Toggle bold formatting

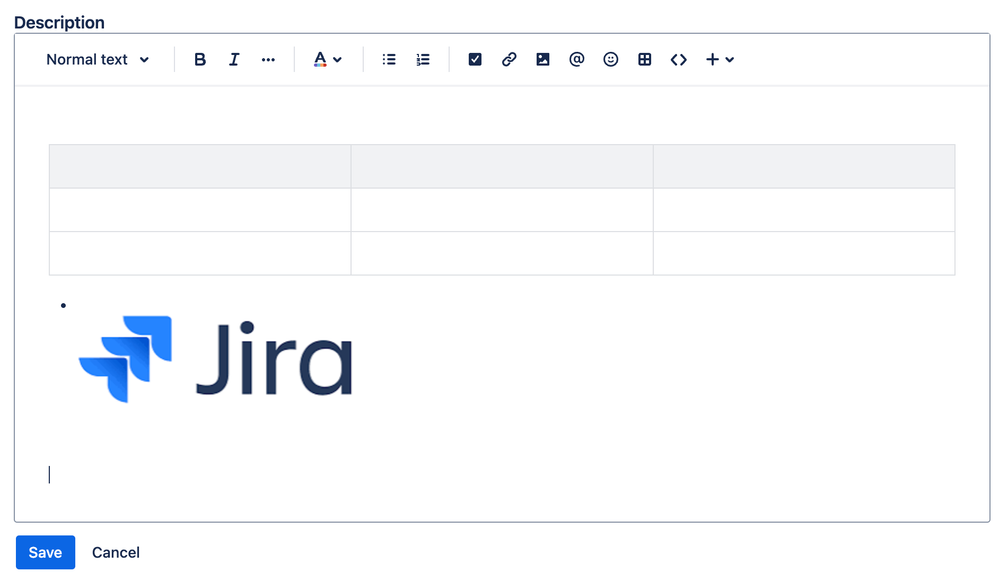[199, 59]
